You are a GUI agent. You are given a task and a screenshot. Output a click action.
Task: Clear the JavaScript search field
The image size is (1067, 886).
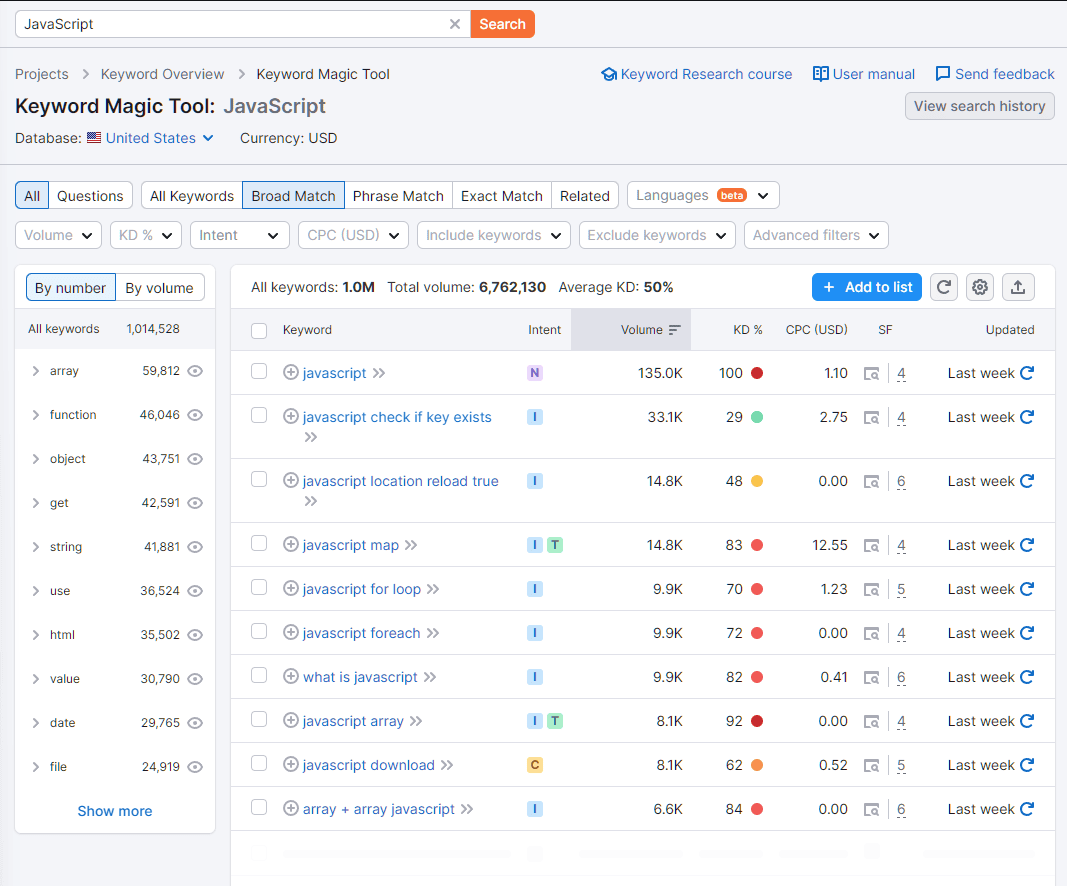click(x=455, y=24)
